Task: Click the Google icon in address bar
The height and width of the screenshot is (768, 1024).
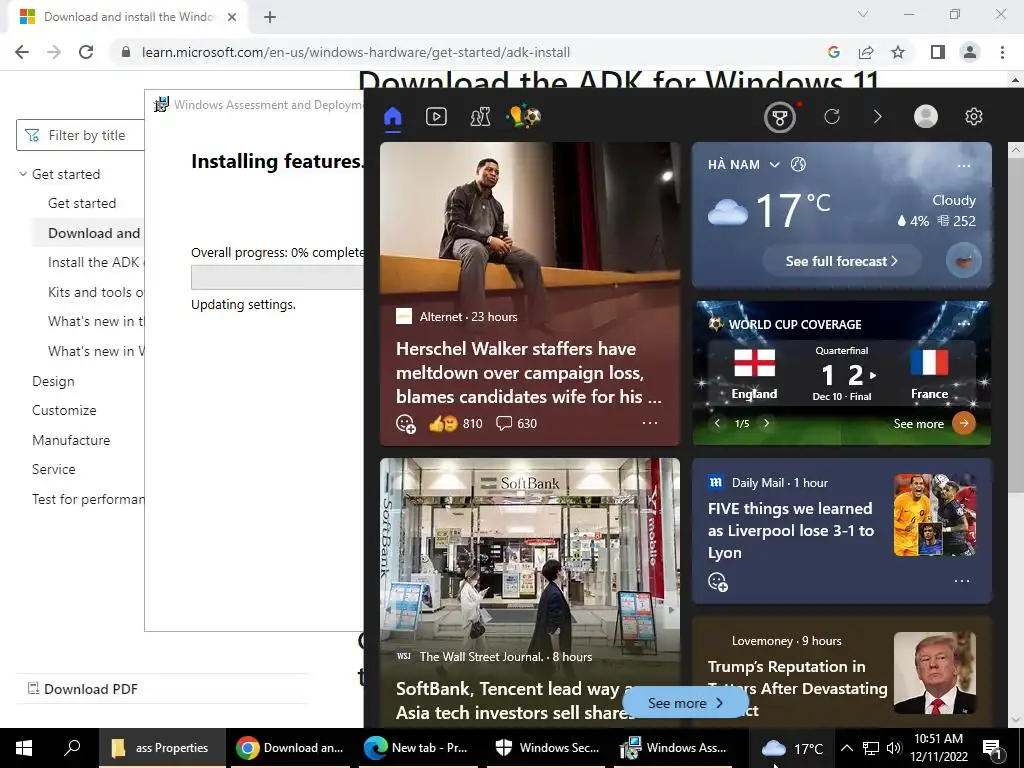Action: pyautogui.click(x=834, y=52)
